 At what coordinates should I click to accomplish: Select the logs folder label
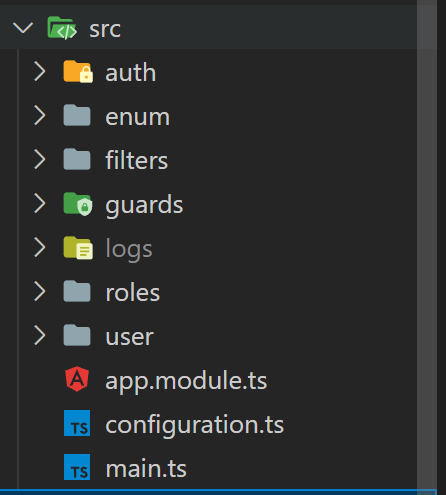129,250
